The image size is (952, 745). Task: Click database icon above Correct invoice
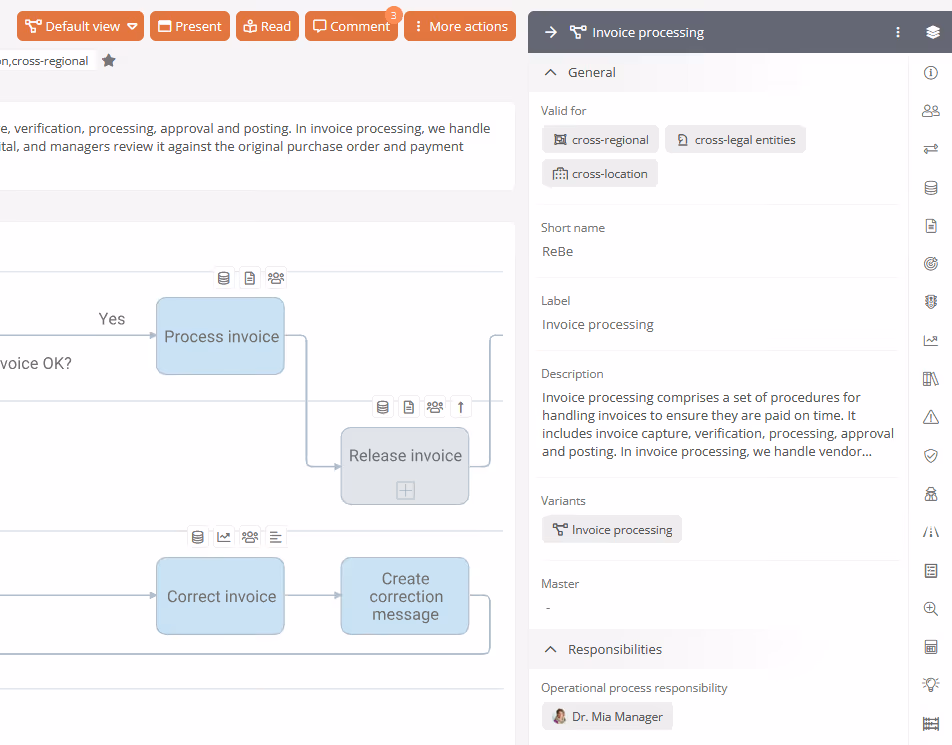pyautogui.click(x=197, y=537)
